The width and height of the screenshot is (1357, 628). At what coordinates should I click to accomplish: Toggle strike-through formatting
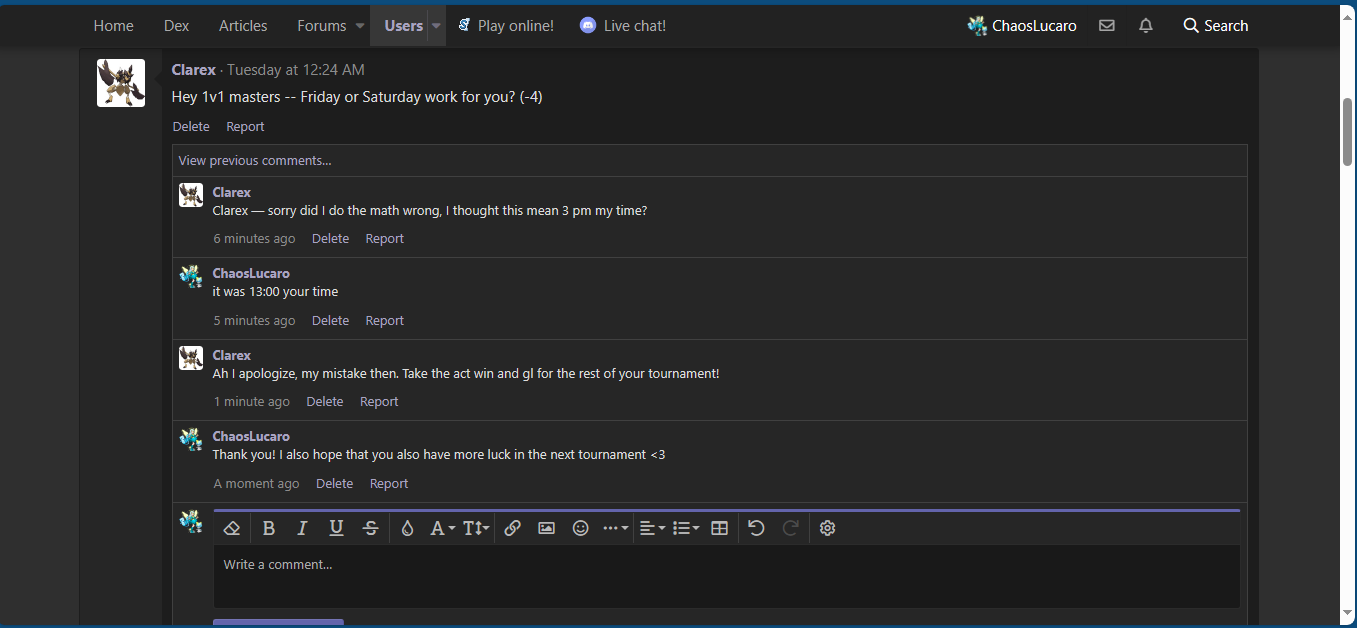pos(370,528)
